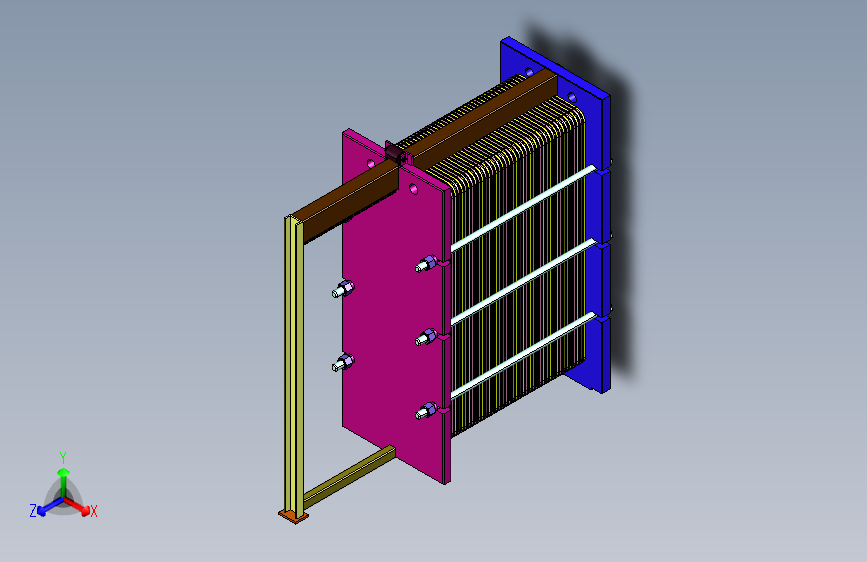Select the orange foot plate at column base
867x562 pixels.
[294, 517]
